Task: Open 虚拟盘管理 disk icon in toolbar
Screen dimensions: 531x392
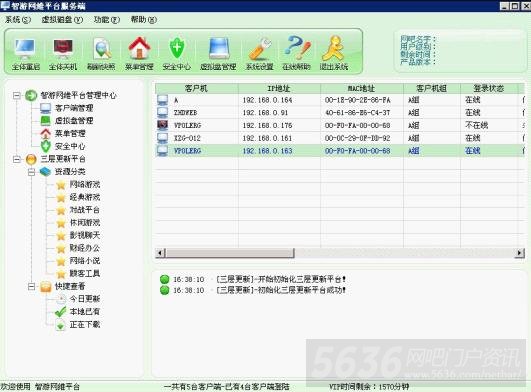Action: click(218, 53)
